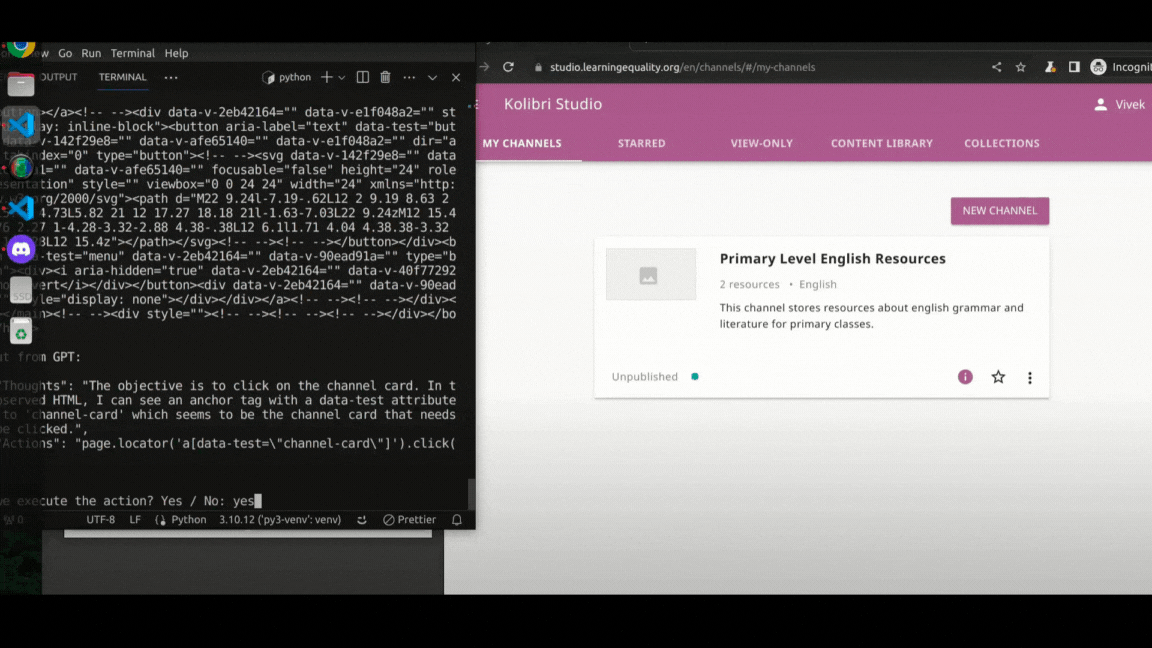Click the sync icon in status bar
Image resolution: width=1152 pixels, height=648 pixels.
coord(361,519)
